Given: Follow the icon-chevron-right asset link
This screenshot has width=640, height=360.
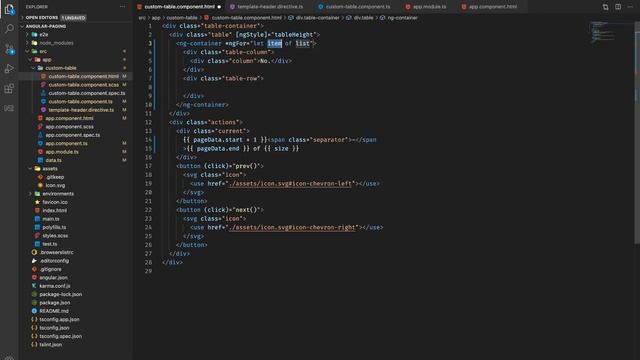Looking at the screenshot, I should [292, 227].
